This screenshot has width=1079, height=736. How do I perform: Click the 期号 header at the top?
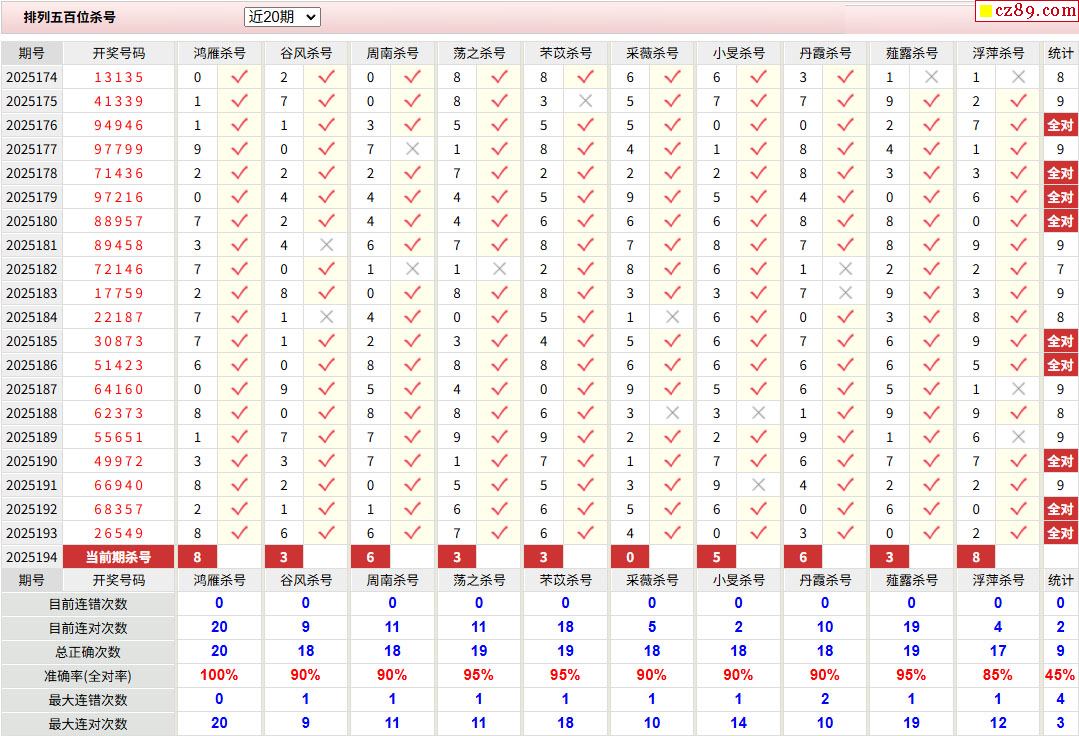32,53
